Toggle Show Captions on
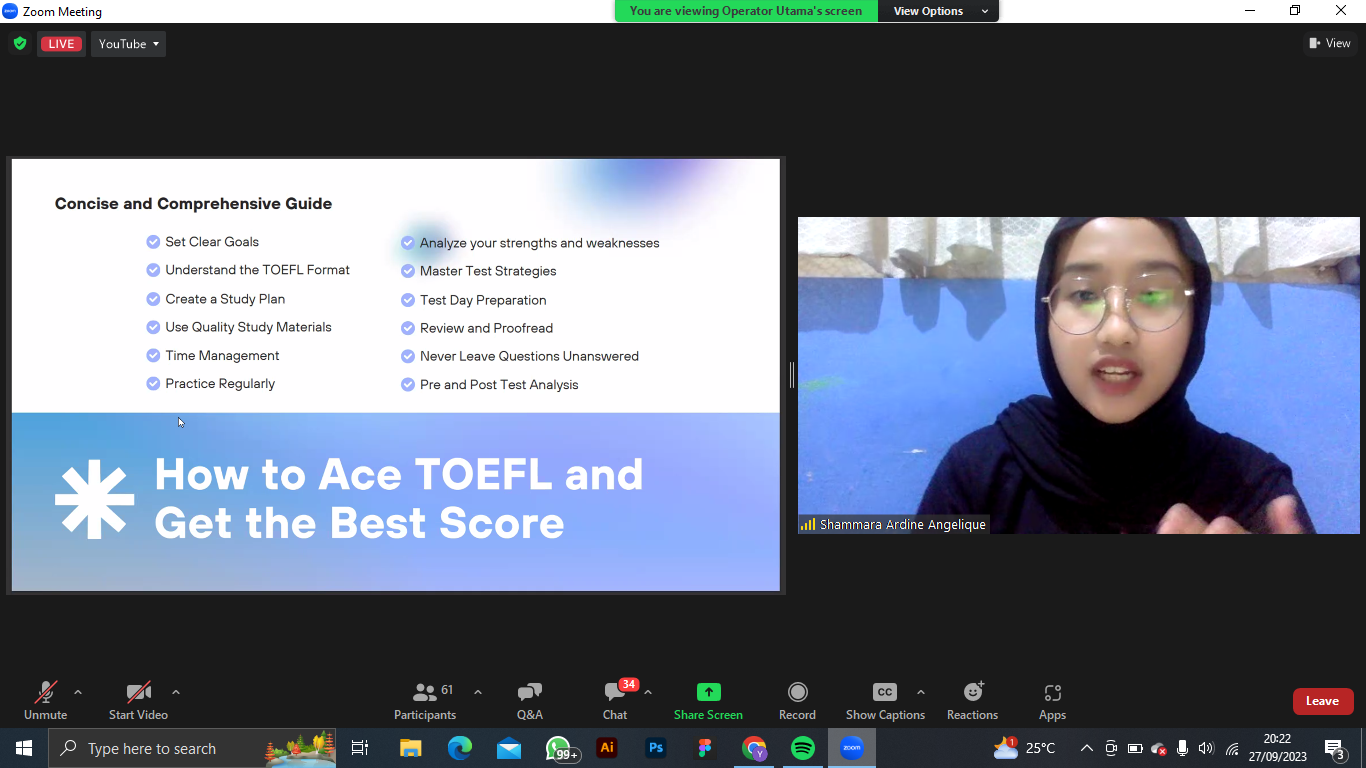Image resolution: width=1366 pixels, height=768 pixels. (x=884, y=693)
